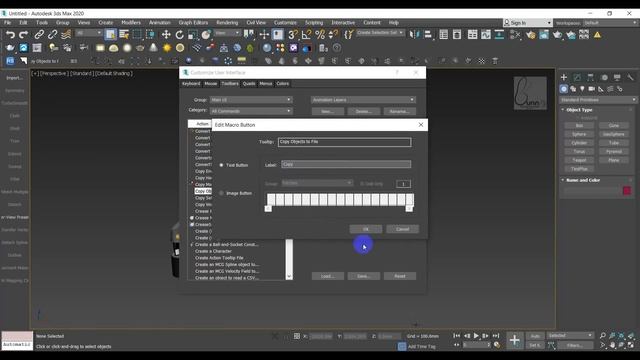Open the Select by Name list icon

tap(124, 35)
